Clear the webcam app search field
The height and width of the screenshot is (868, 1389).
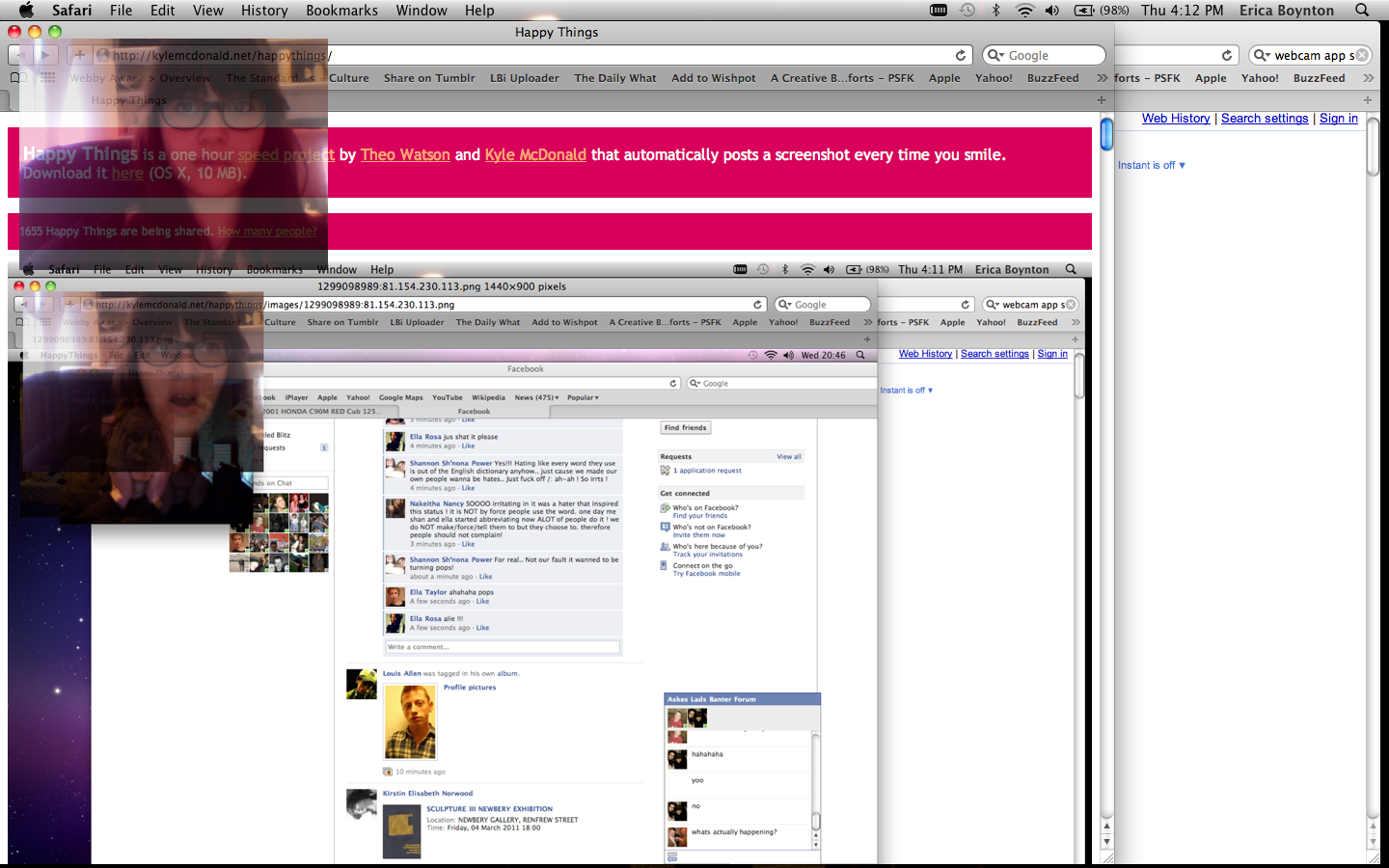point(1362,55)
